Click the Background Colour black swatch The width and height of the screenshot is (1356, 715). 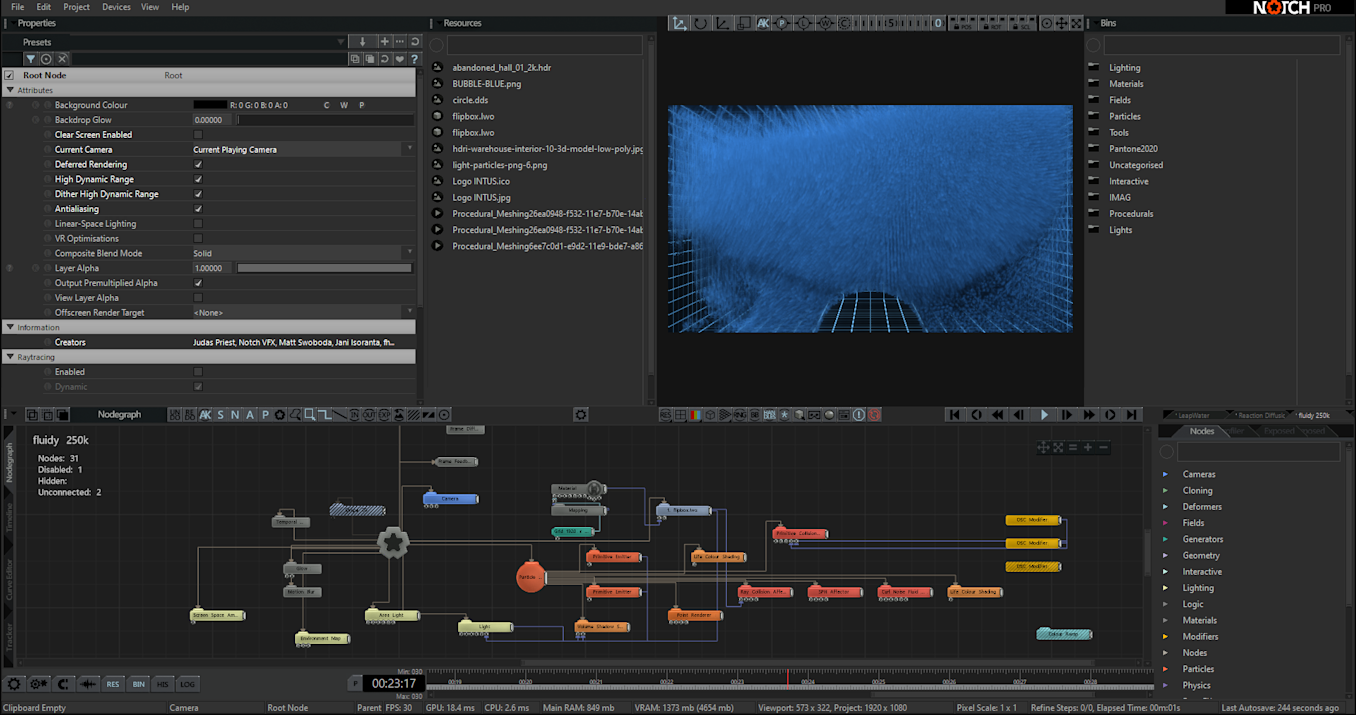click(x=210, y=105)
